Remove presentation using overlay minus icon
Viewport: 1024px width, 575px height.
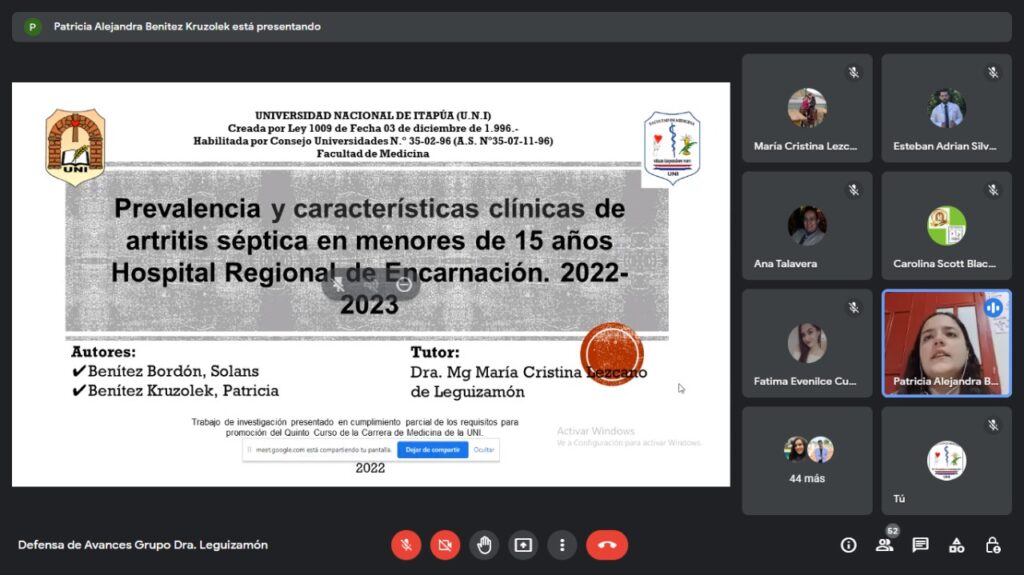[403, 284]
